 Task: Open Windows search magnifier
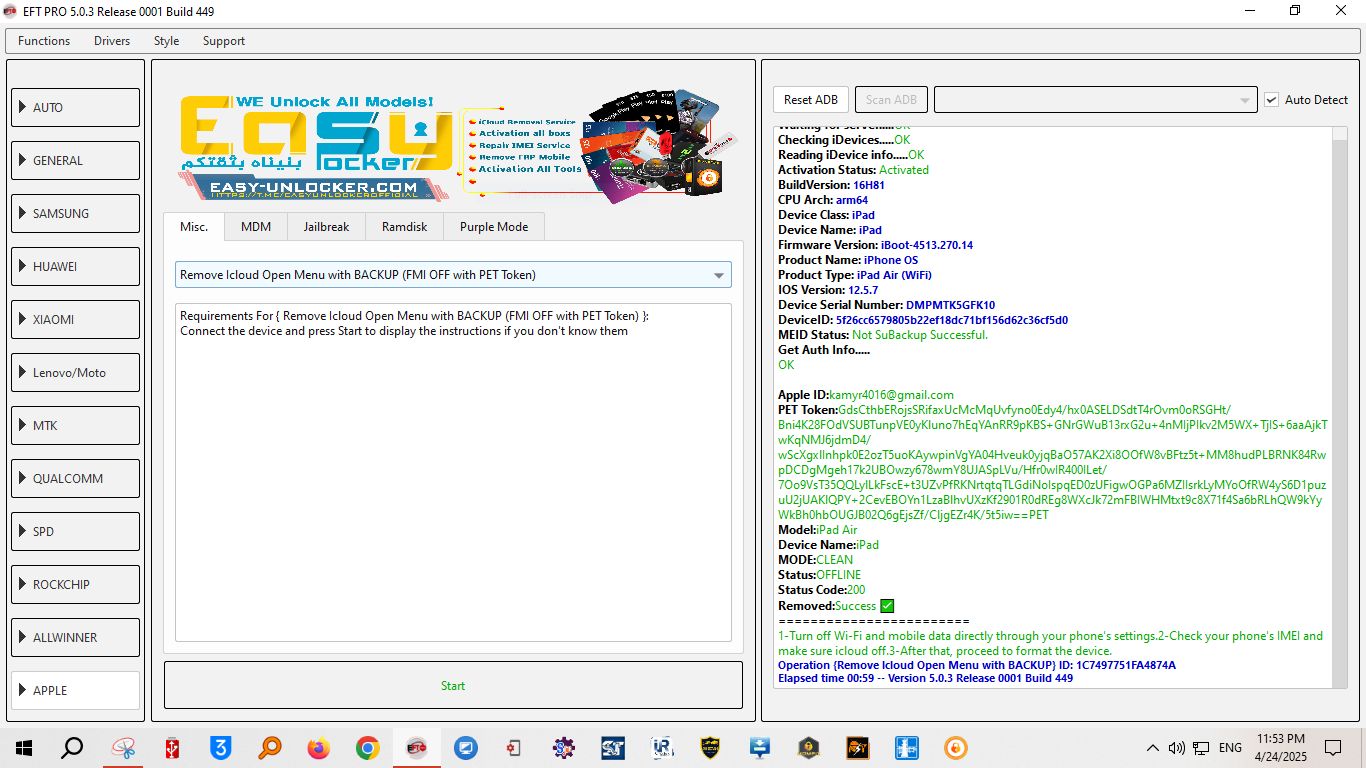click(x=72, y=747)
